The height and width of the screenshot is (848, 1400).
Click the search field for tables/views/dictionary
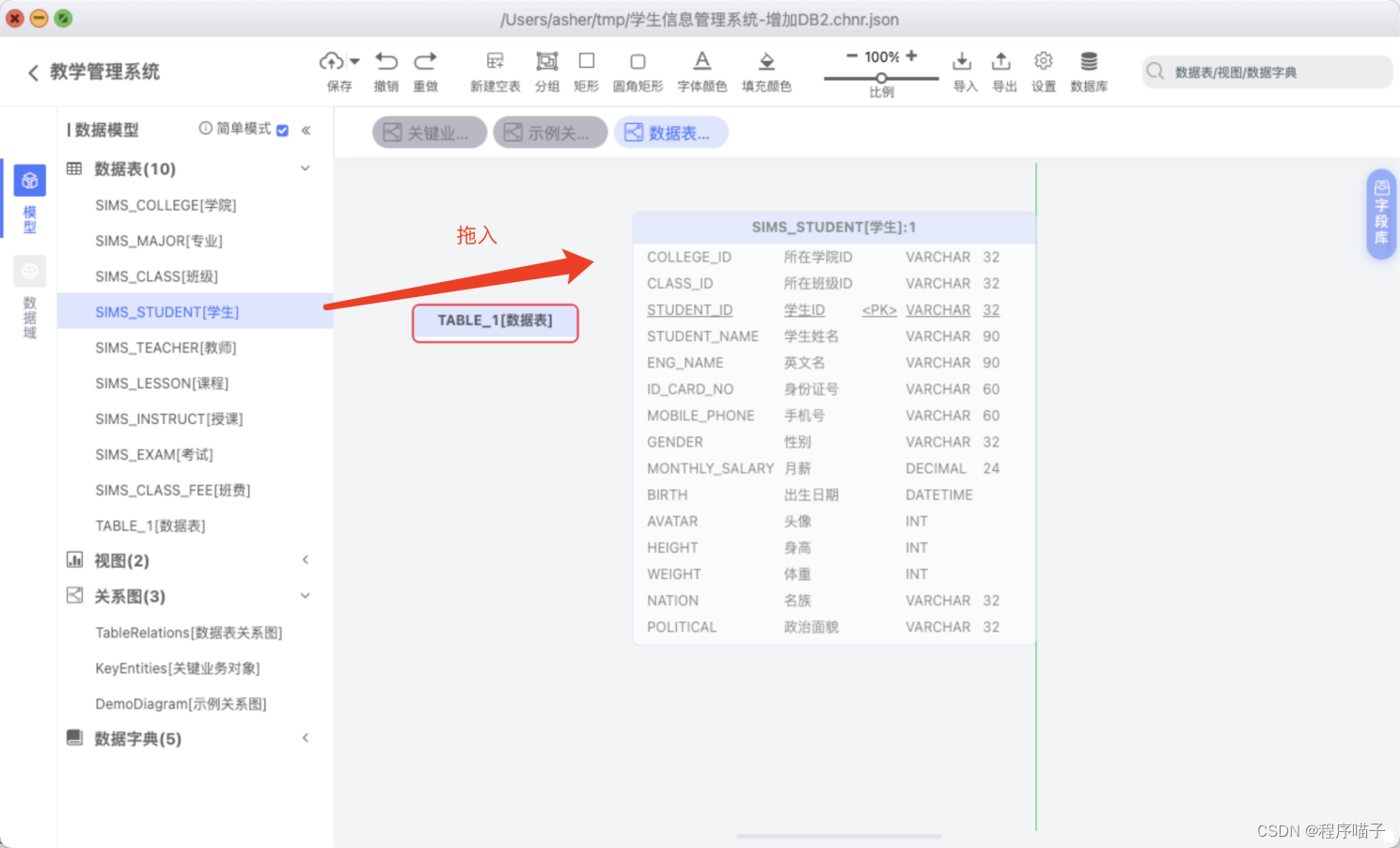pyautogui.click(x=1267, y=72)
